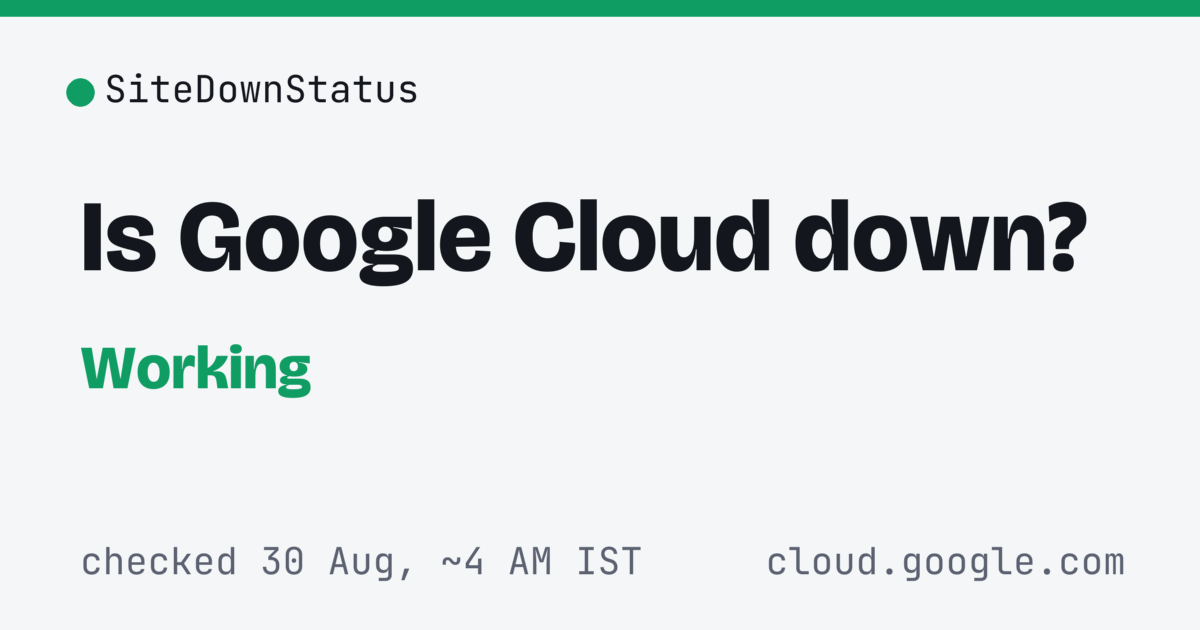Select the '~4 AM IST' time text
The image size is (1200, 630).
click(540, 562)
